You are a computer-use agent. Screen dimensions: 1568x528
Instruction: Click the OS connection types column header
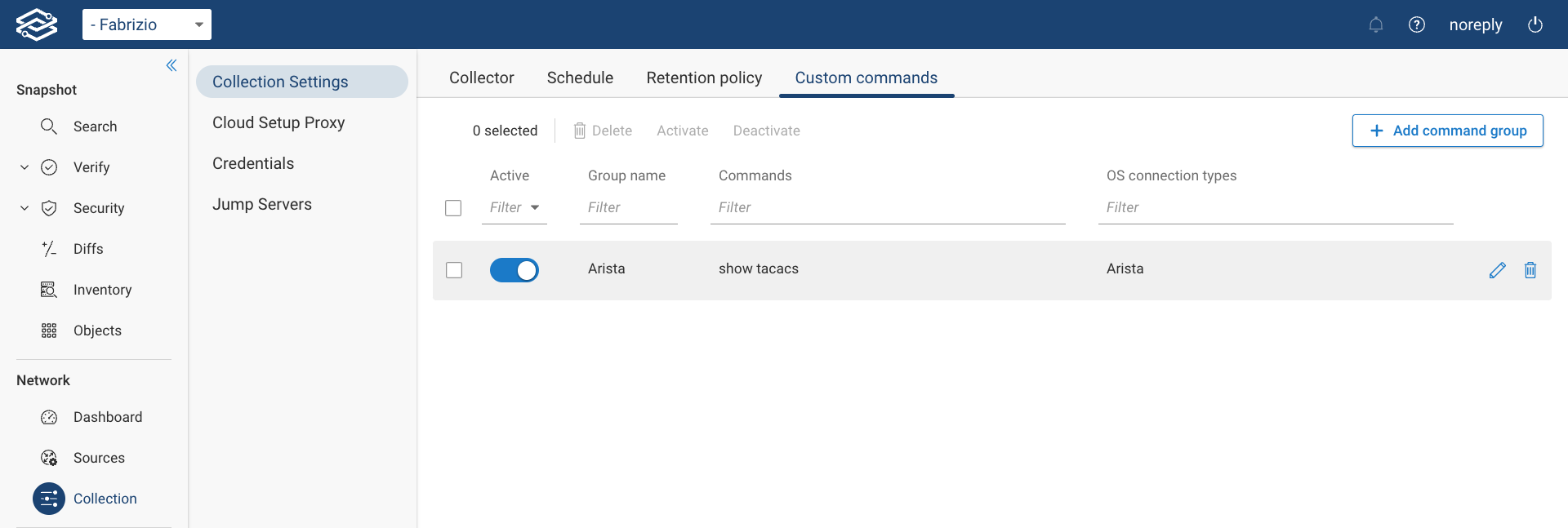click(x=1171, y=175)
